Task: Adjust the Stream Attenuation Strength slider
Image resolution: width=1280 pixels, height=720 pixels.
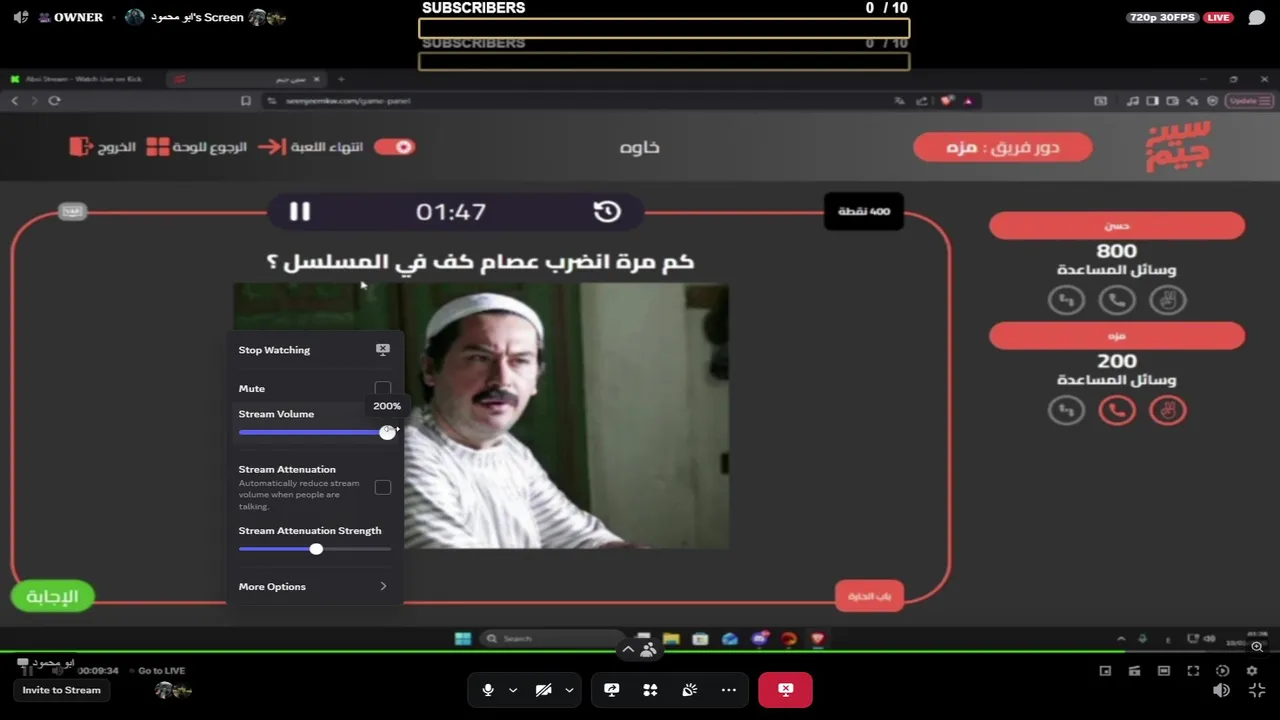Action: click(x=316, y=549)
